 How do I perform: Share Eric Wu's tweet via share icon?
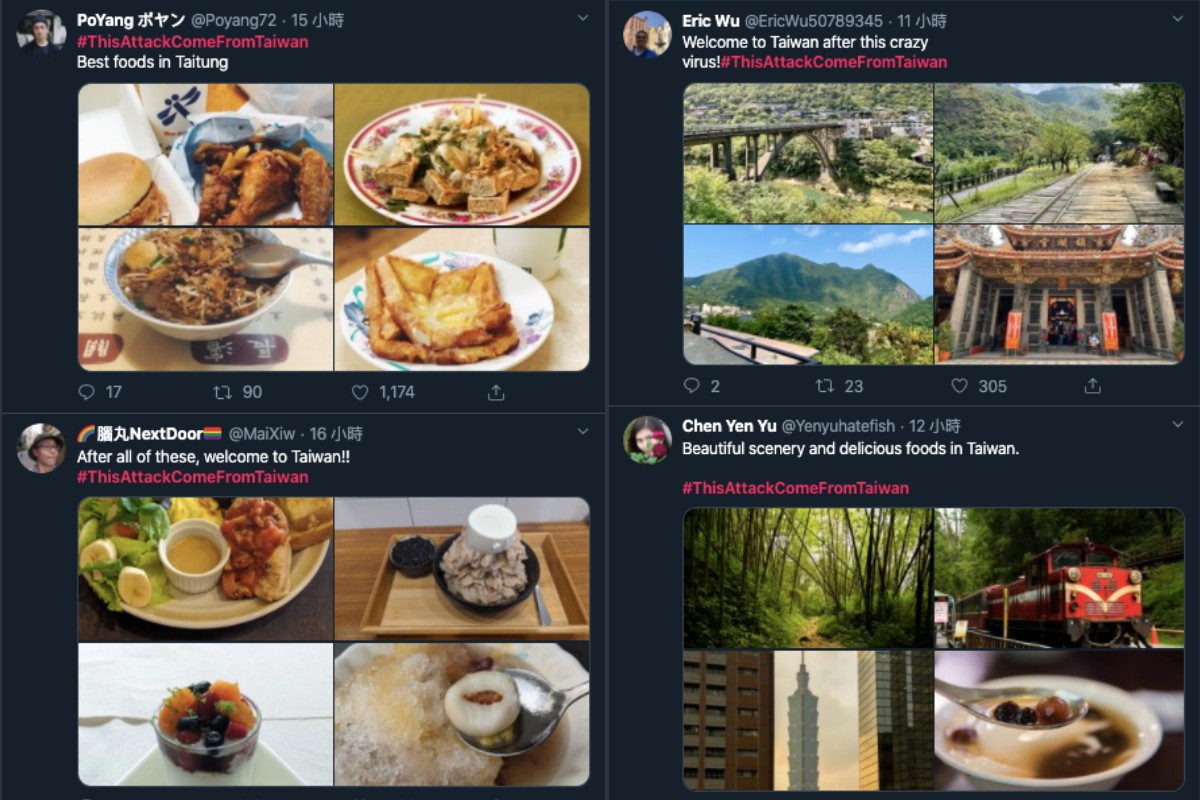(1093, 386)
